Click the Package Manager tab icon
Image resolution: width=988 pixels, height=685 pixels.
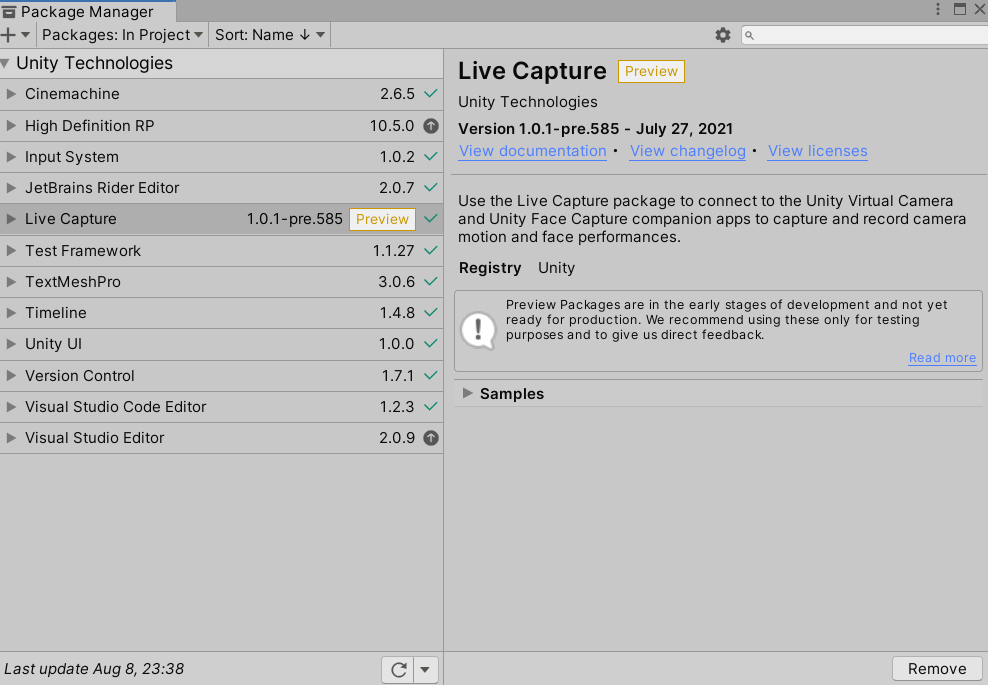pyautogui.click(x=9, y=12)
